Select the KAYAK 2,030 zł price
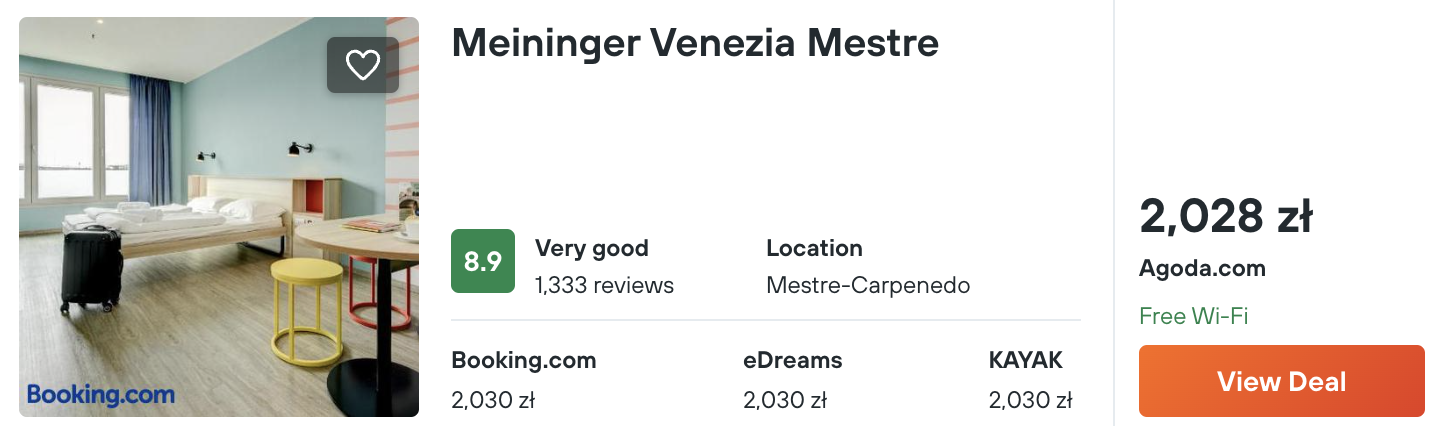1446x426 pixels. pos(1030,400)
